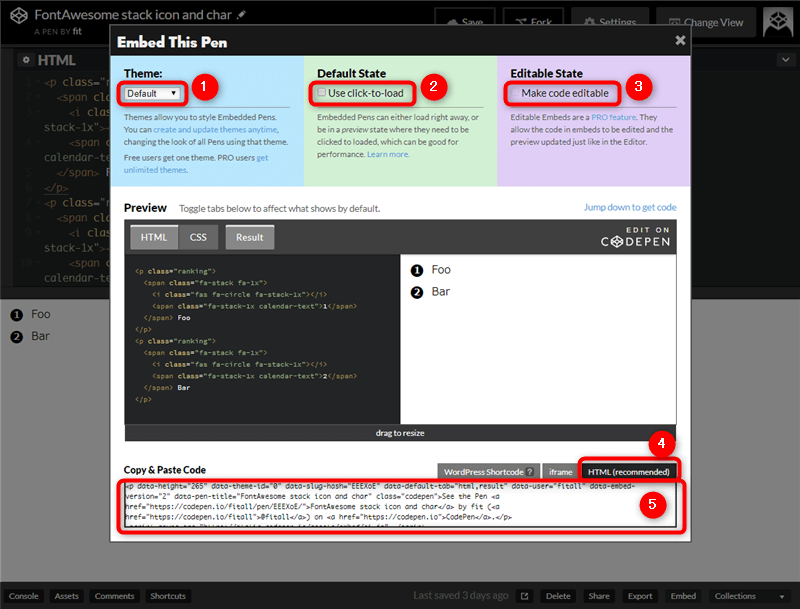Click the user avatar icon top right
Viewport: 800px width, 609px height.
[779, 22]
